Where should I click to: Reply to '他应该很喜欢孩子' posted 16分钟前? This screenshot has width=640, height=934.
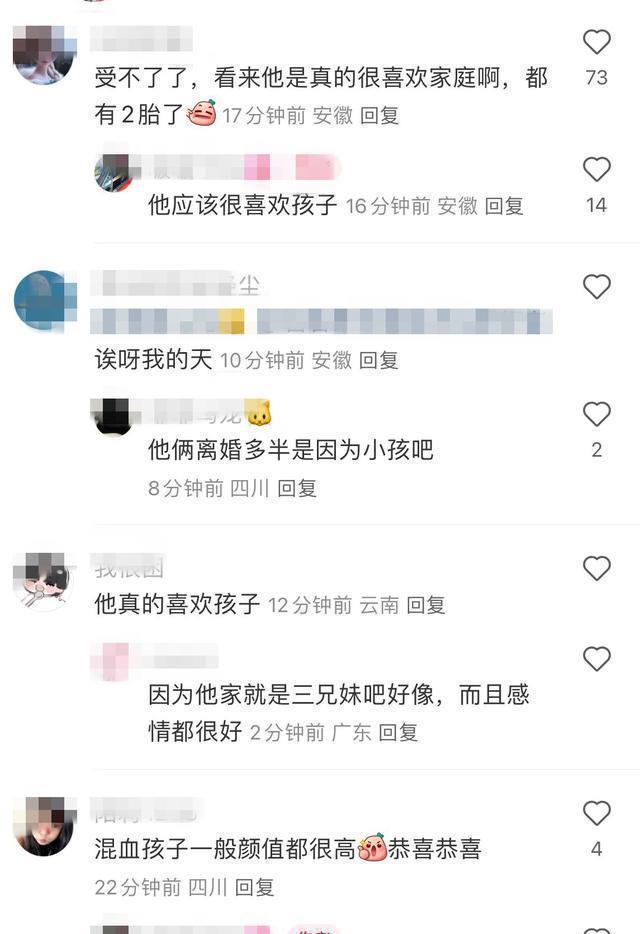click(504, 206)
